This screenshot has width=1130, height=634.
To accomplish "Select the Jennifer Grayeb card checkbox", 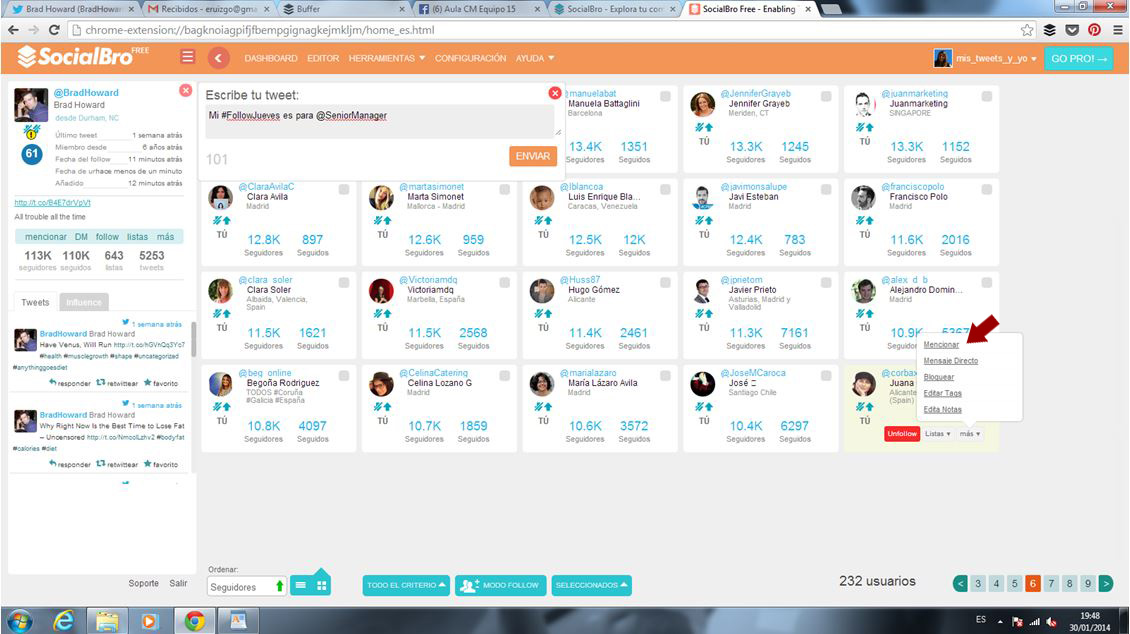I will (826, 96).
